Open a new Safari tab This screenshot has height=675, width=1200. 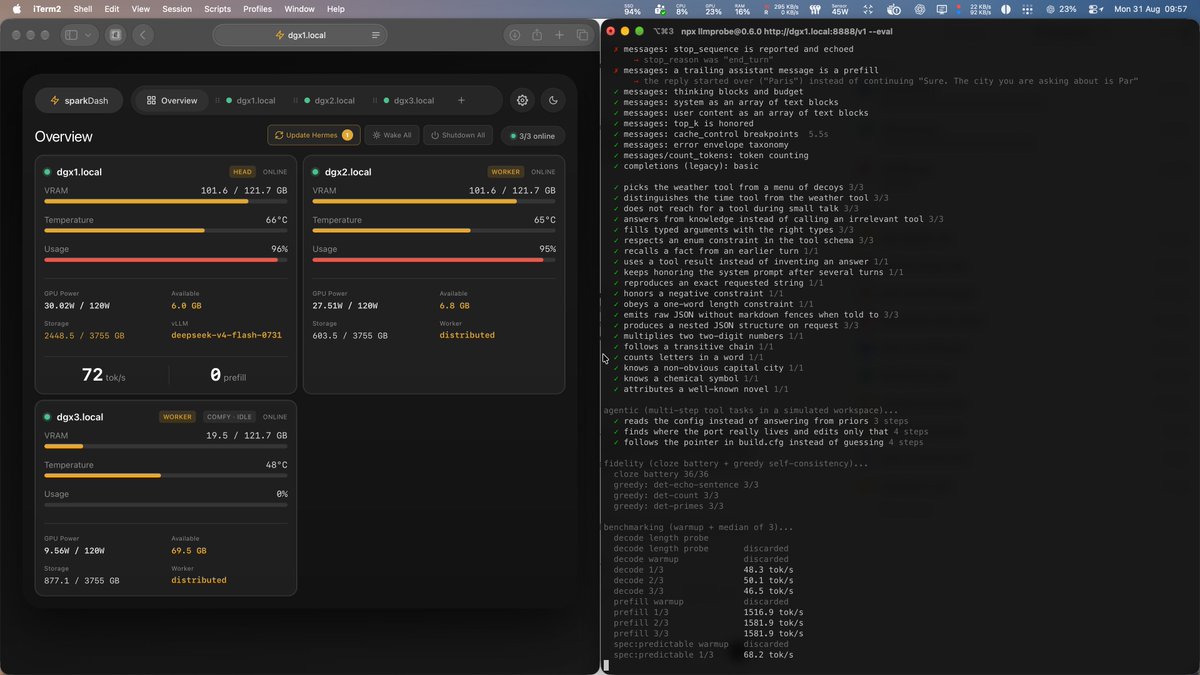[559, 35]
